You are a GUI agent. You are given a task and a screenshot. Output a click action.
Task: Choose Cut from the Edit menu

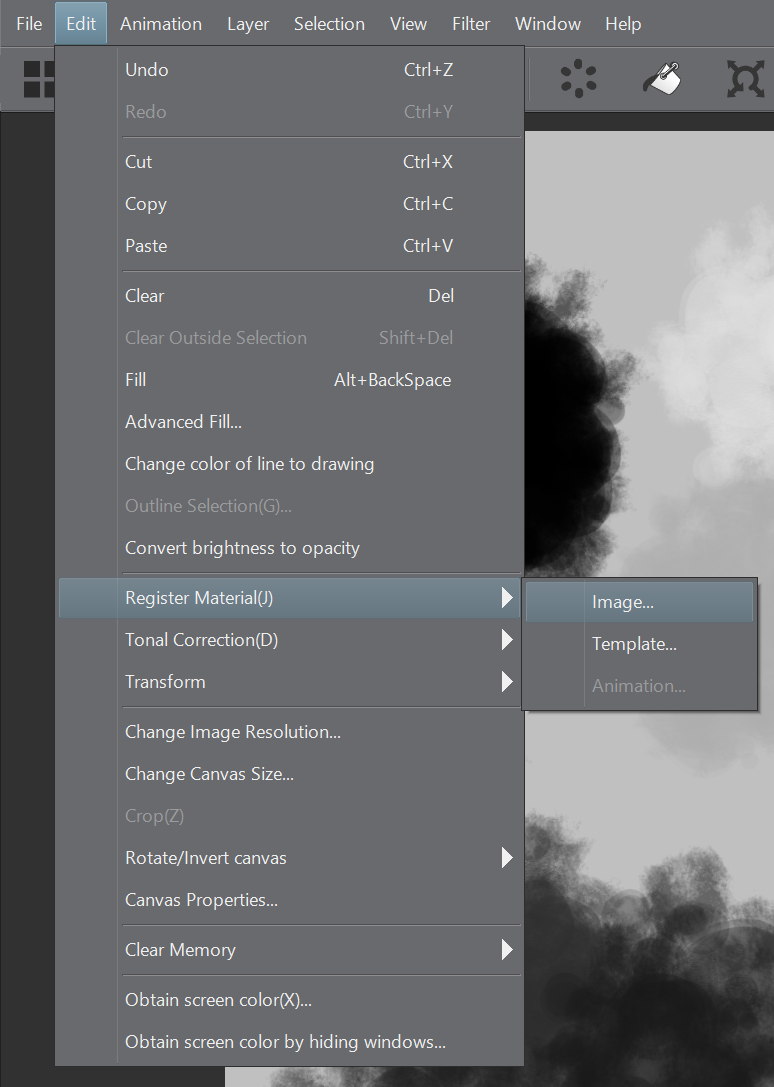click(289, 162)
